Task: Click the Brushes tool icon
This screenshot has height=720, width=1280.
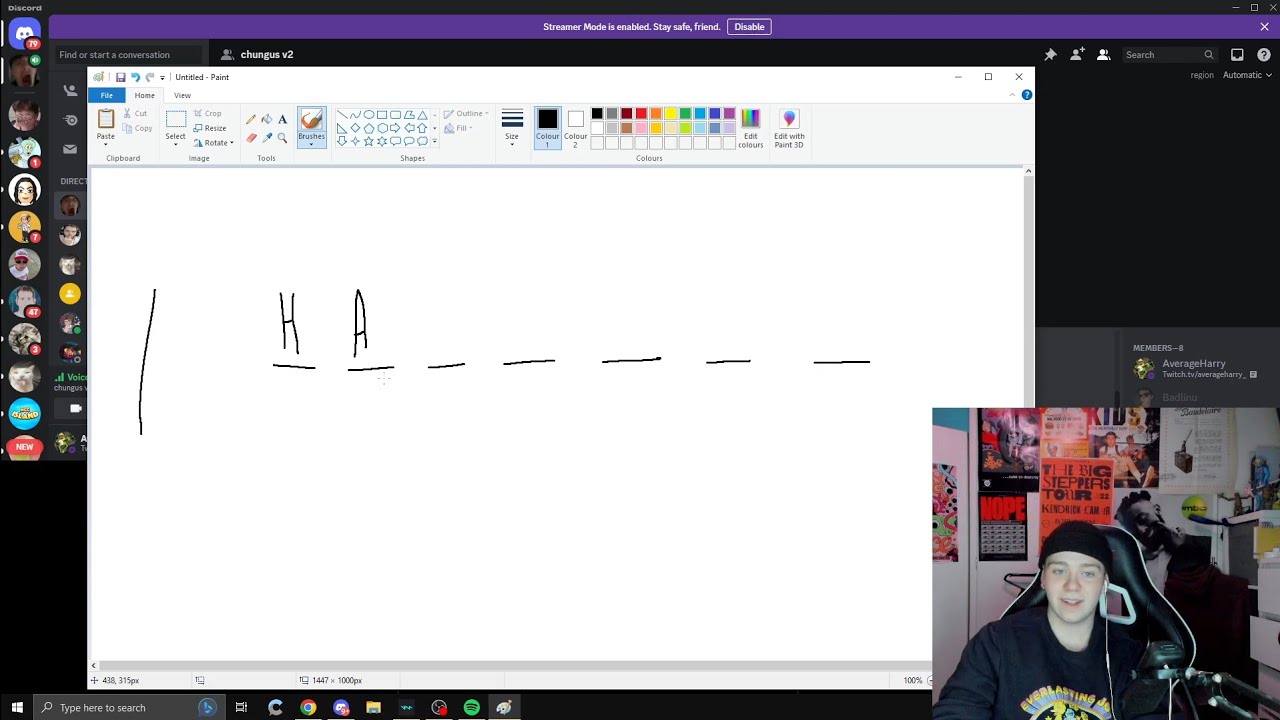Action: point(311,120)
